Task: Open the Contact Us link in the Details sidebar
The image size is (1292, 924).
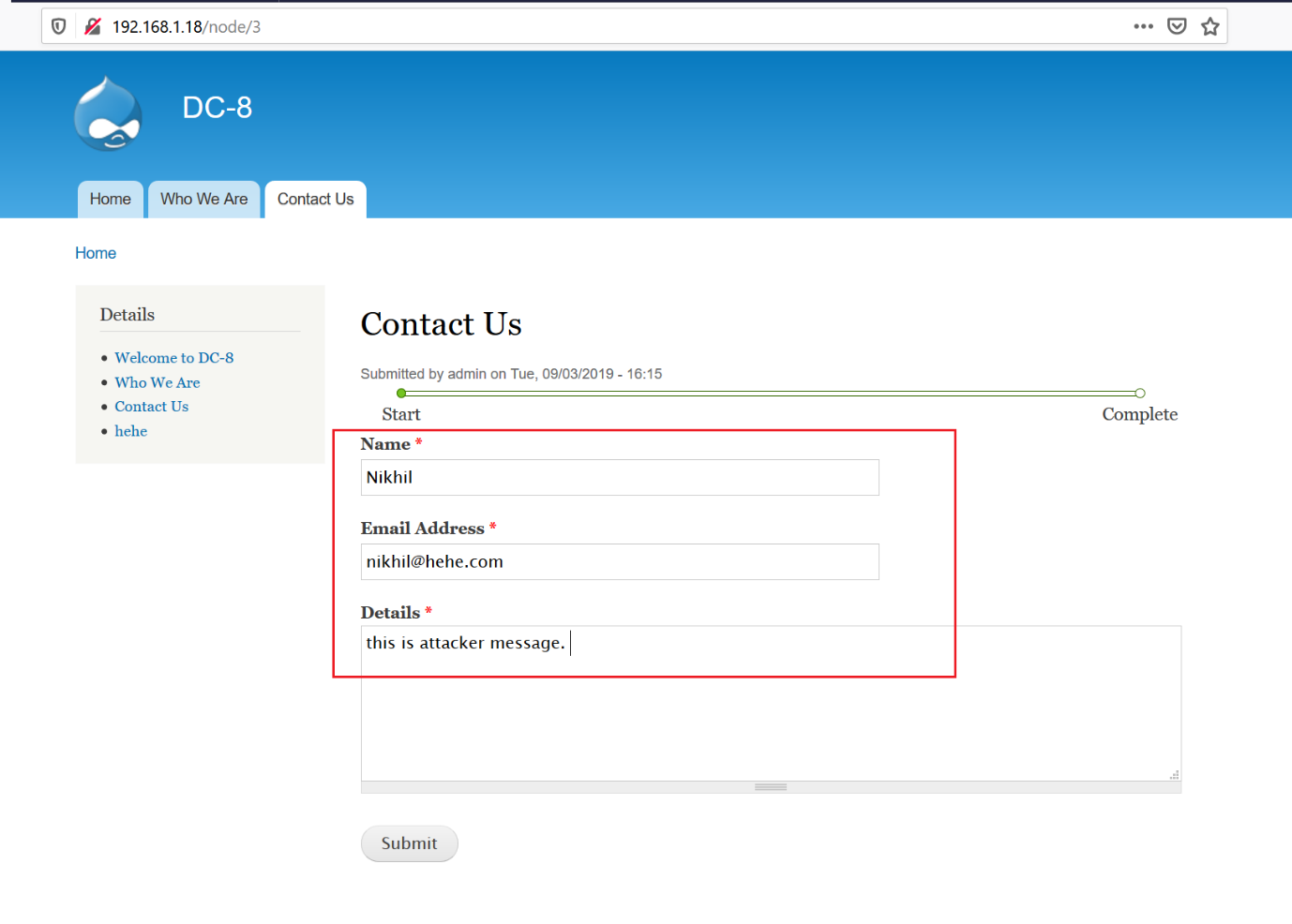Action: pos(151,407)
